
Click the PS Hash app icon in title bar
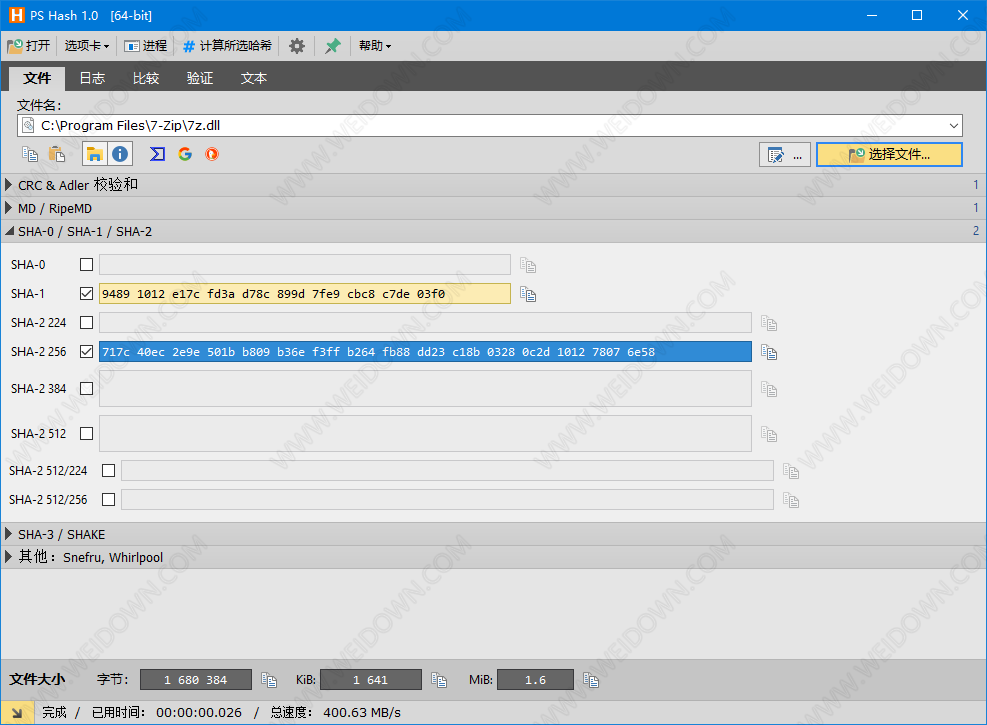click(16, 15)
